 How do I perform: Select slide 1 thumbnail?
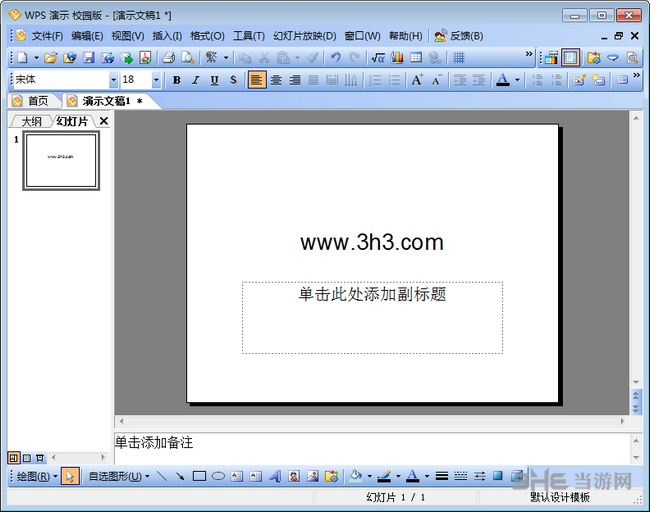[61, 160]
